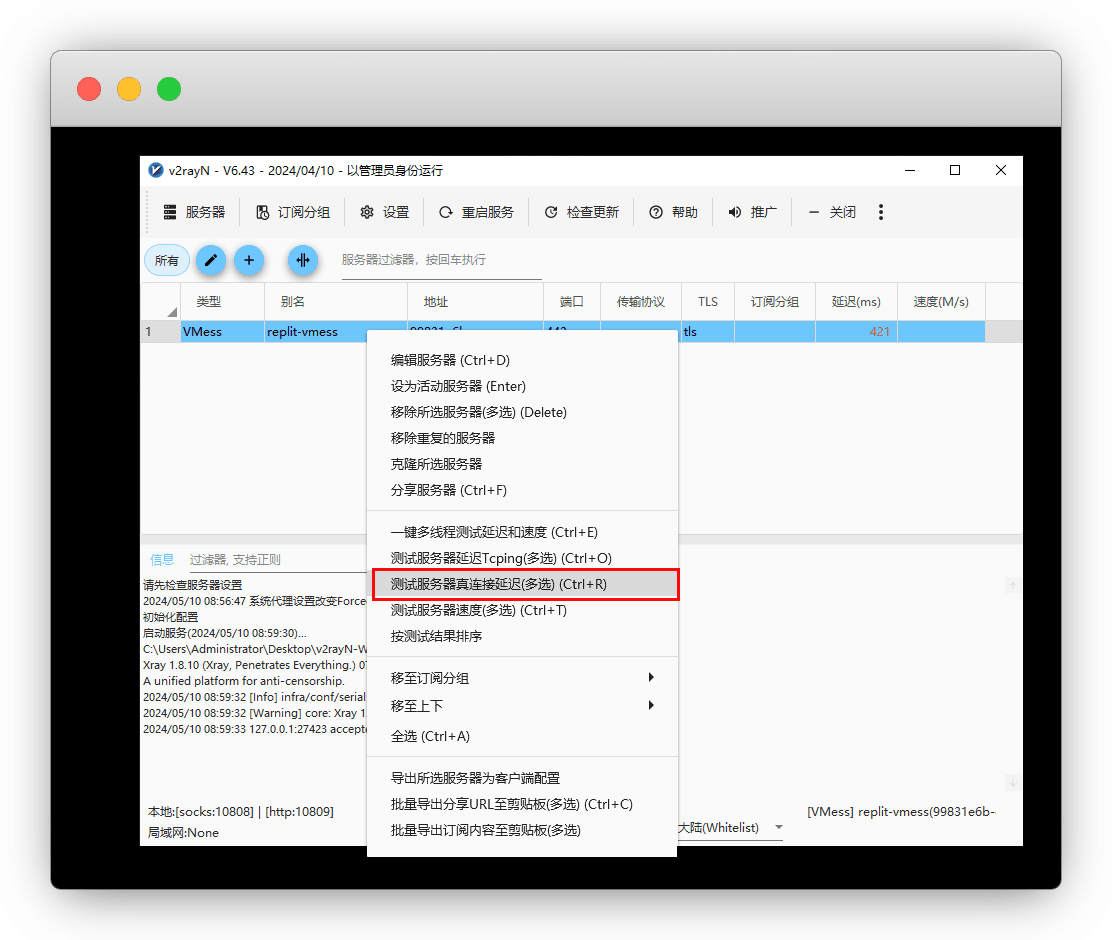Click 重启服务 to restart the service

(477, 212)
